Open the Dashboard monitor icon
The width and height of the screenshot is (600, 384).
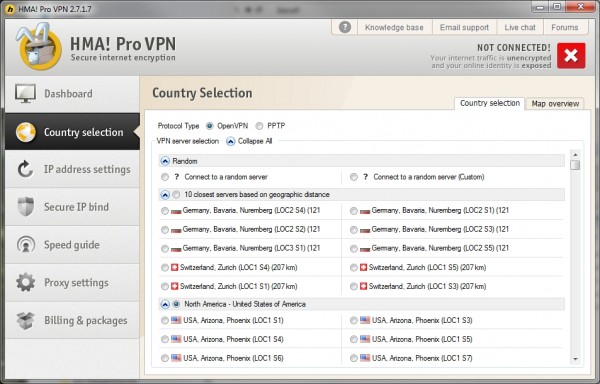25,94
